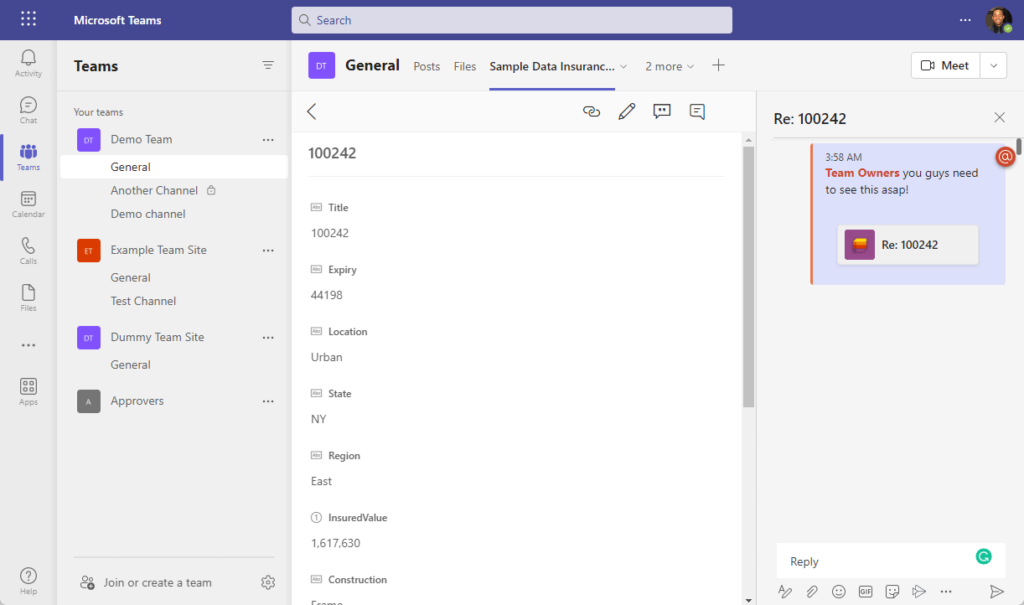The width and height of the screenshot is (1024, 605).
Task: Open Dummy Team Site more options
Action: point(268,338)
